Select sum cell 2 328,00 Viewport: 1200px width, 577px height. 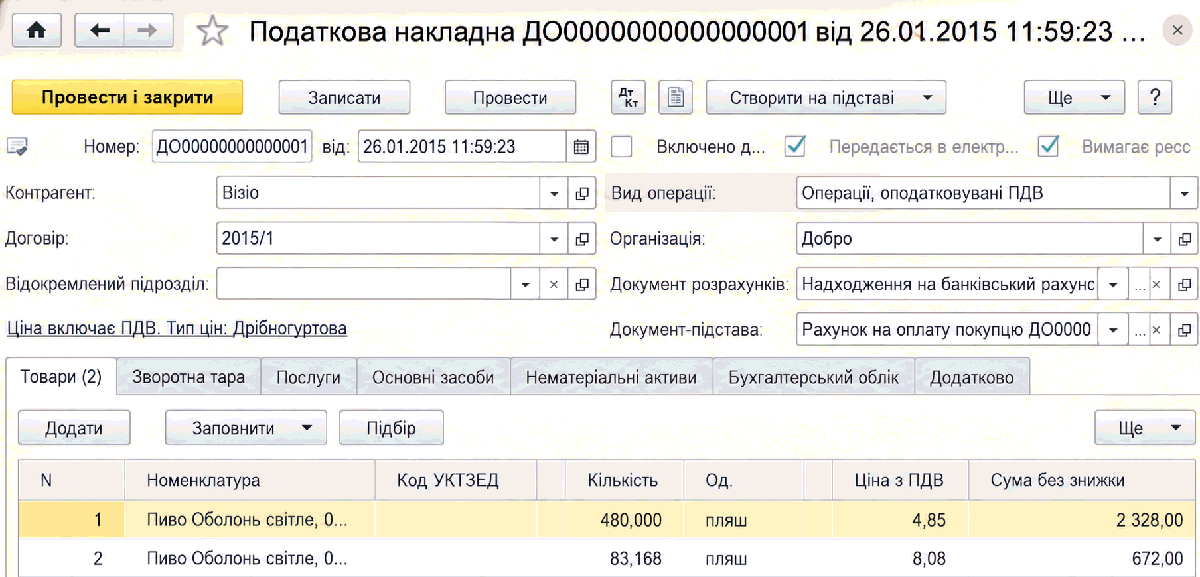click(x=1084, y=519)
